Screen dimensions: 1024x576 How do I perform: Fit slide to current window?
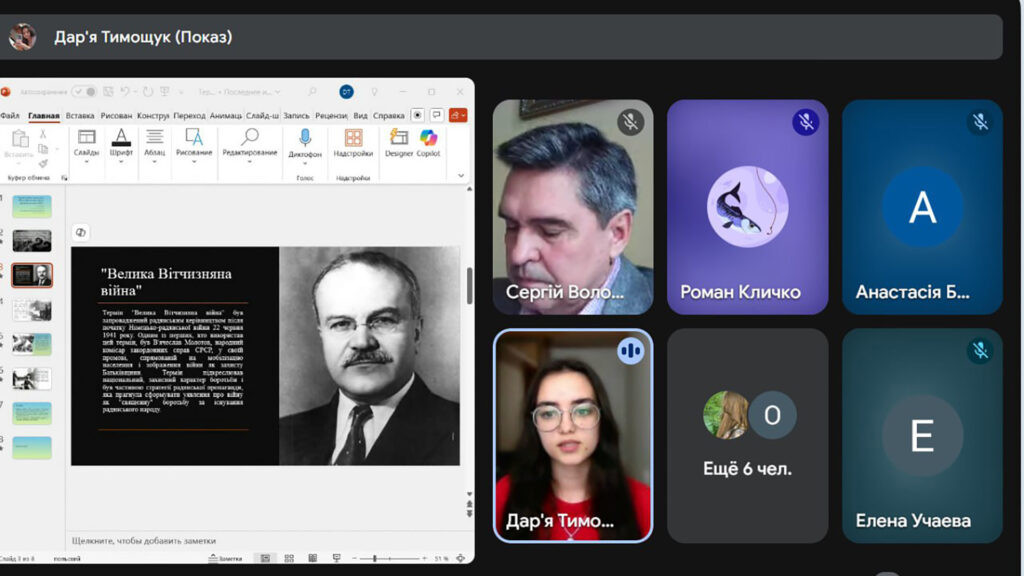point(461,558)
